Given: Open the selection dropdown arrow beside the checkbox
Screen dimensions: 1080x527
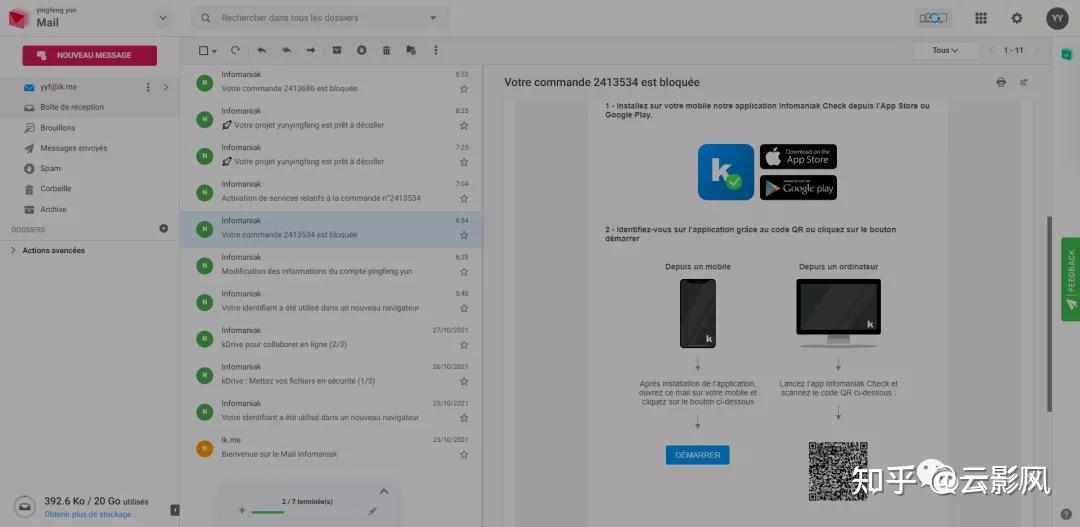Looking at the screenshot, I should 214,51.
